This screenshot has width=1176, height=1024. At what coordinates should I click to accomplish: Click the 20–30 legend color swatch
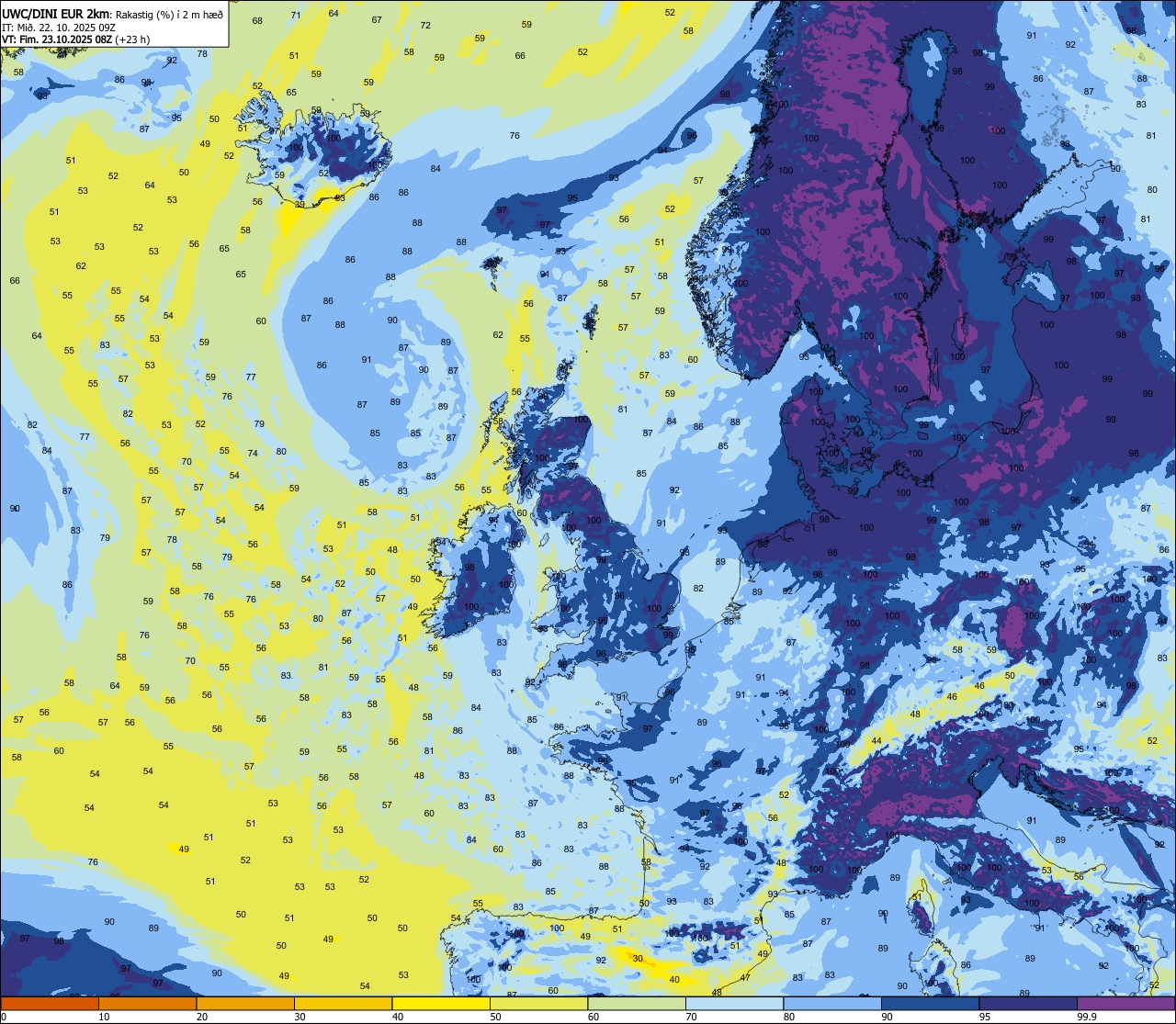coord(245,1003)
